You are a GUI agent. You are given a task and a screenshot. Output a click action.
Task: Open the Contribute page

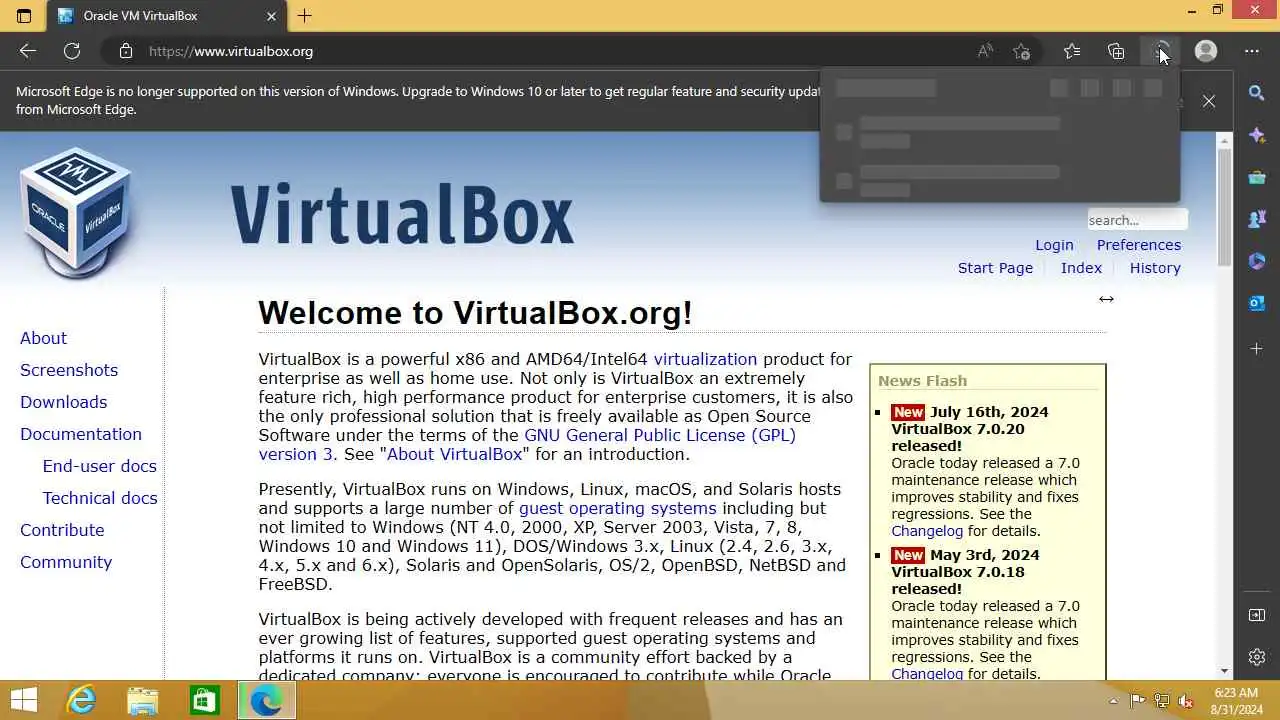(62, 530)
